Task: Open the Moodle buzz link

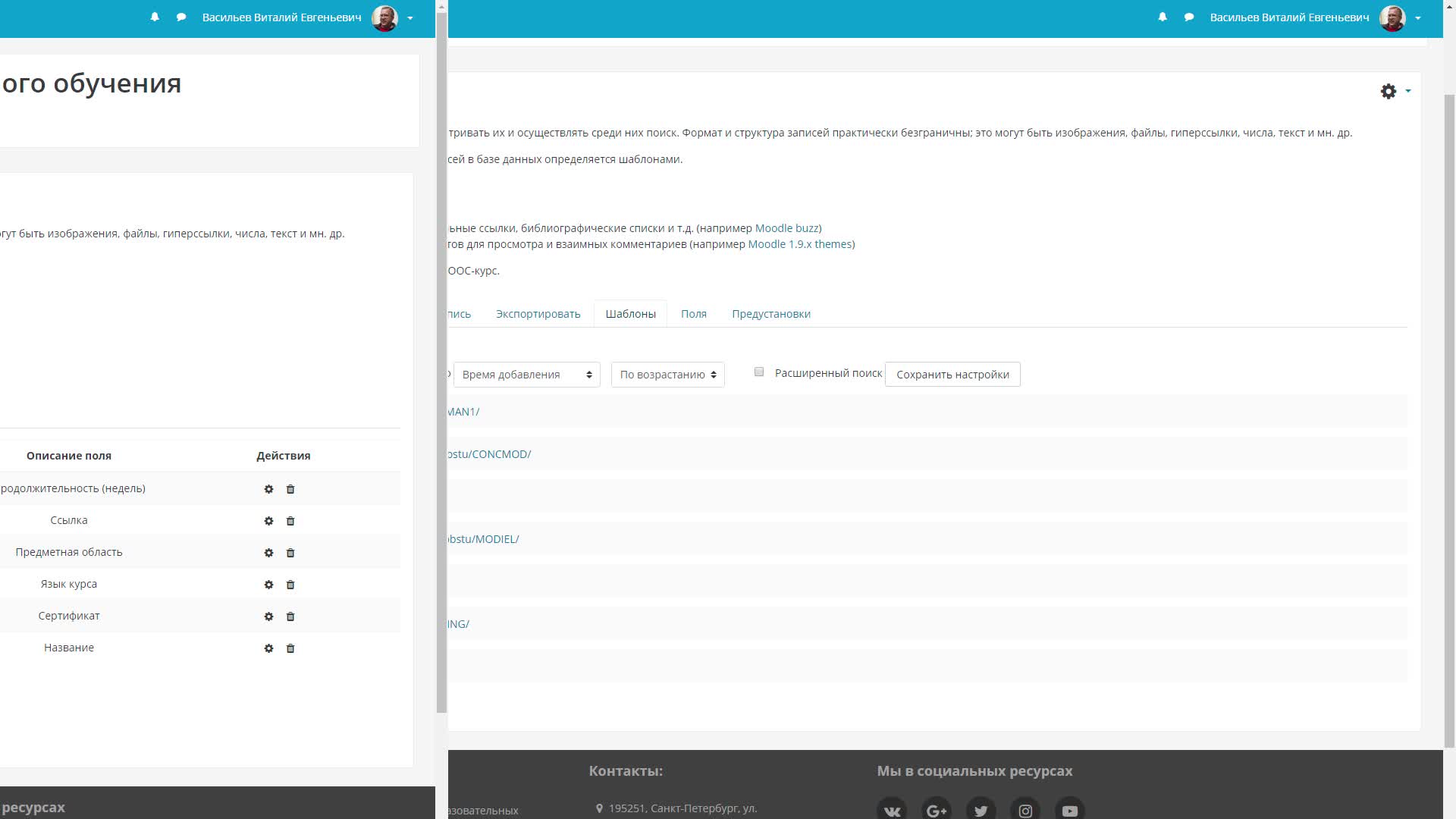Action: click(786, 228)
